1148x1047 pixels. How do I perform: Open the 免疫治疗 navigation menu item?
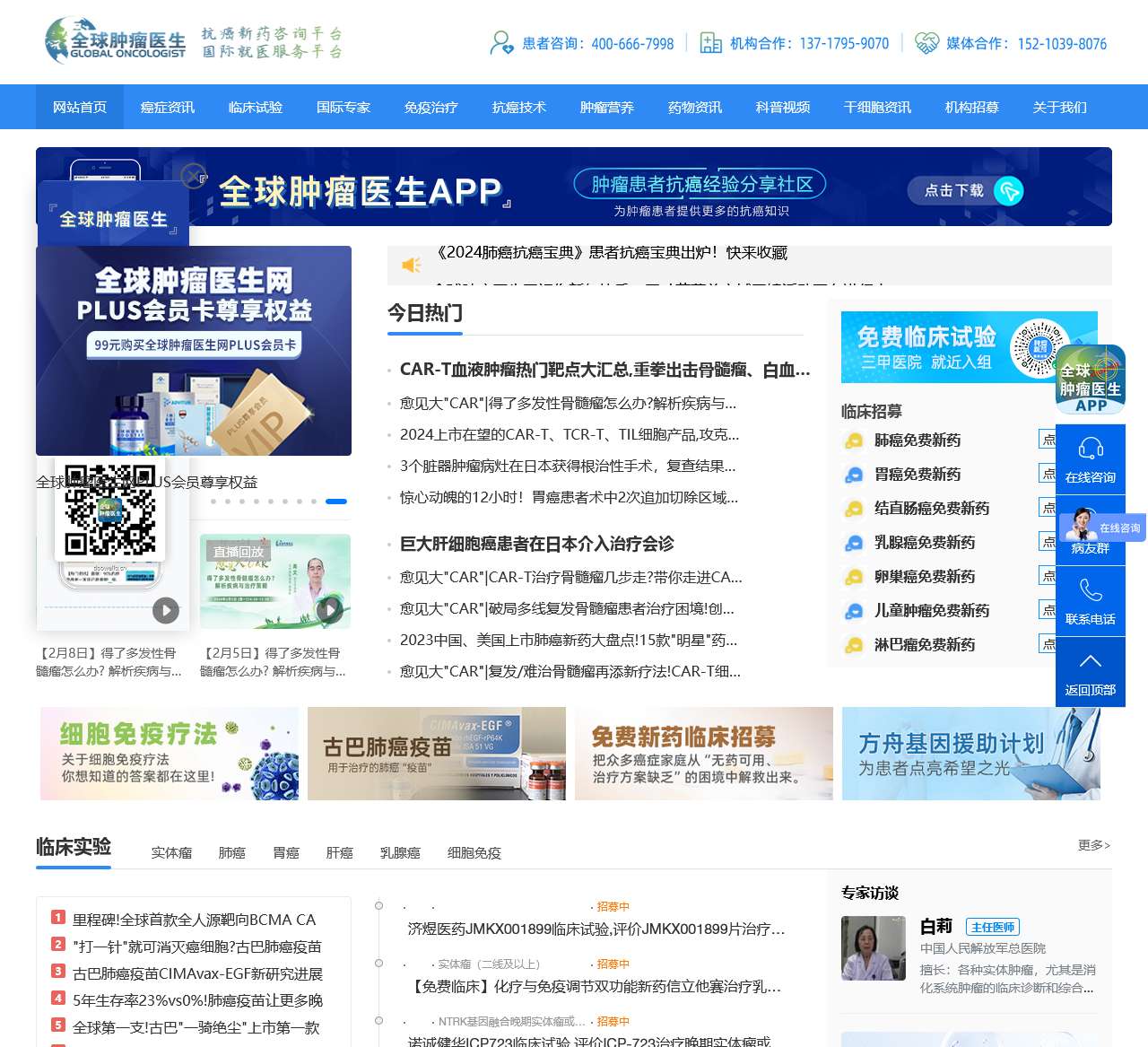[x=430, y=107]
